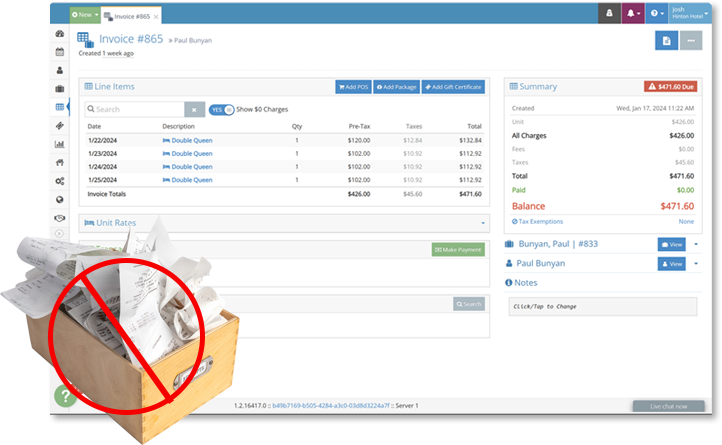This screenshot has height=445, width=722.
Task: Open the build hash link in footer
Action: pyautogui.click(x=331, y=406)
